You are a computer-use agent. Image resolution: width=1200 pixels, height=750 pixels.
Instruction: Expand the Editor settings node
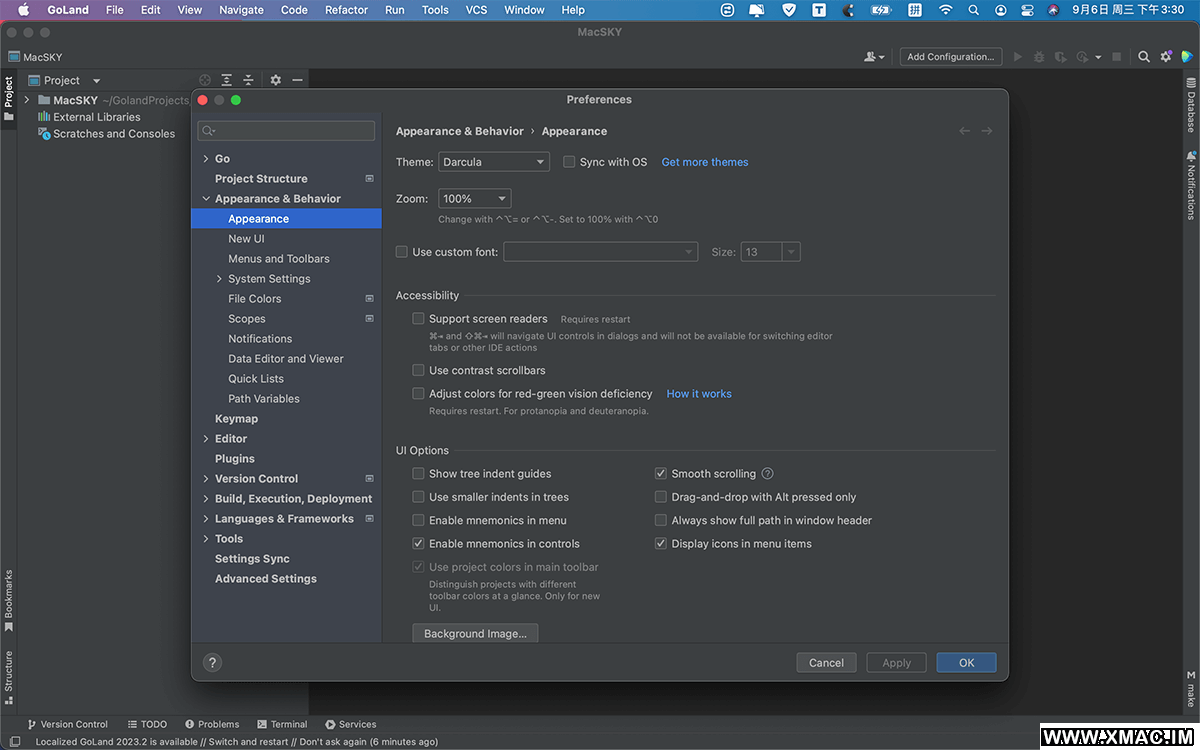pos(206,439)
